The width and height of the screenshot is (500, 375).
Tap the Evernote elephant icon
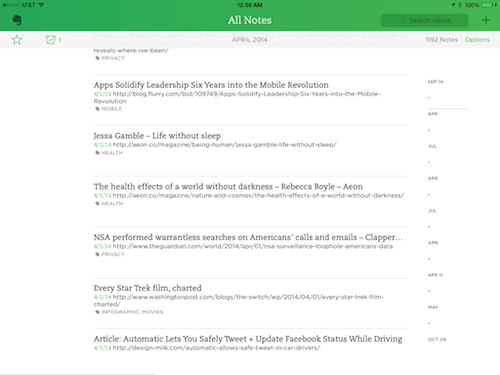(17, 20)
